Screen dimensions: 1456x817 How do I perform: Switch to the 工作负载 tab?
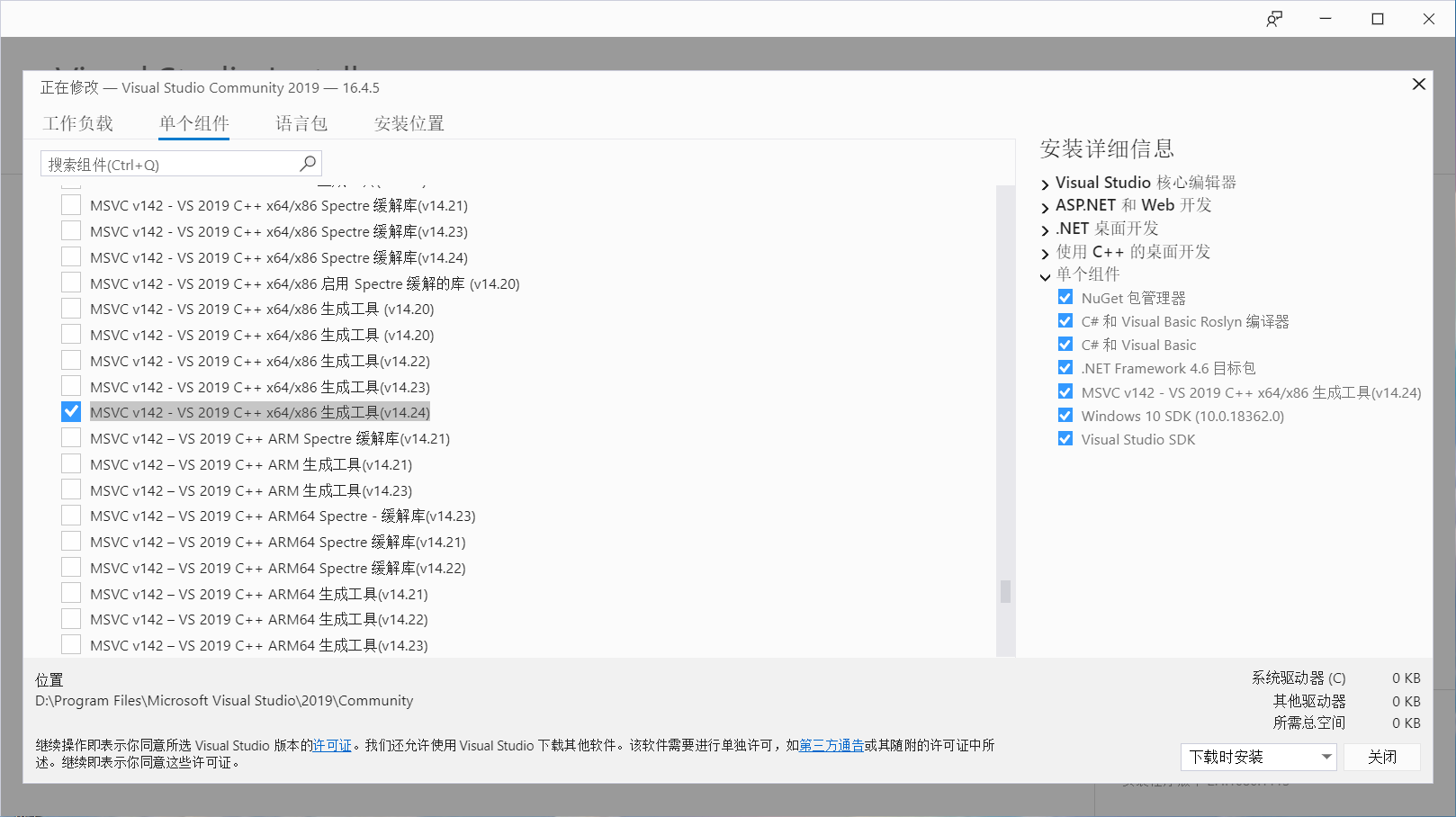79,123
